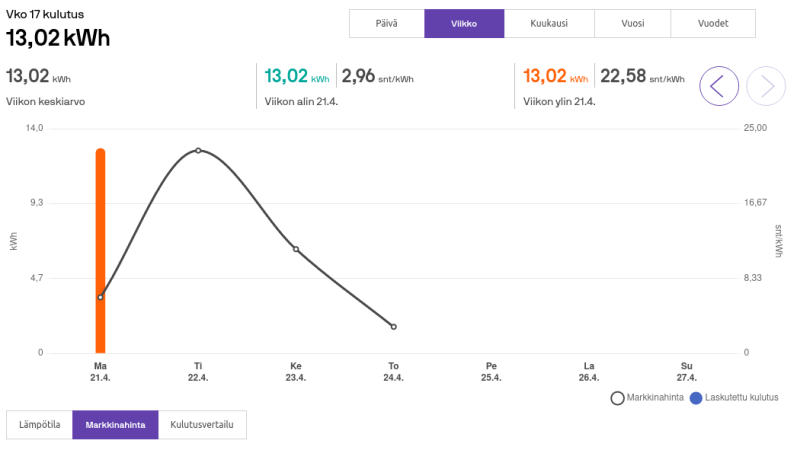Screen dimensions: 797x450
Task: Click the orange Monday consumption bar
Action: point(100,251)
